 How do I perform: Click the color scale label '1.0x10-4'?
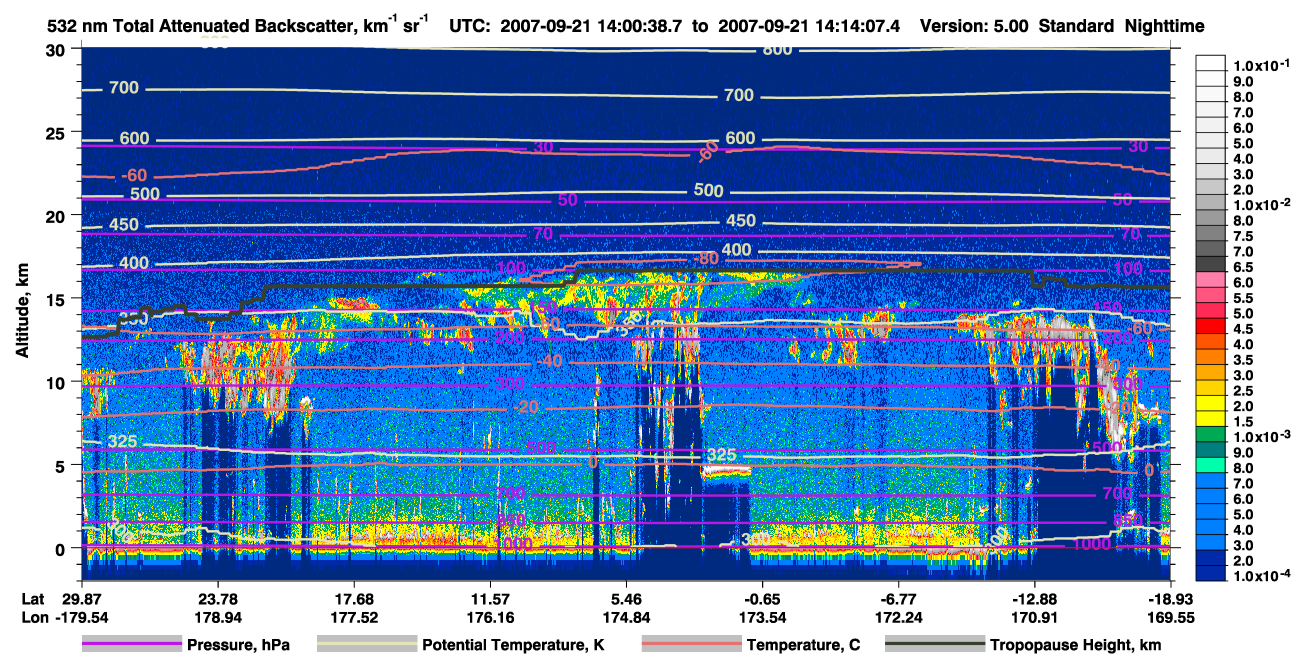1263,576
